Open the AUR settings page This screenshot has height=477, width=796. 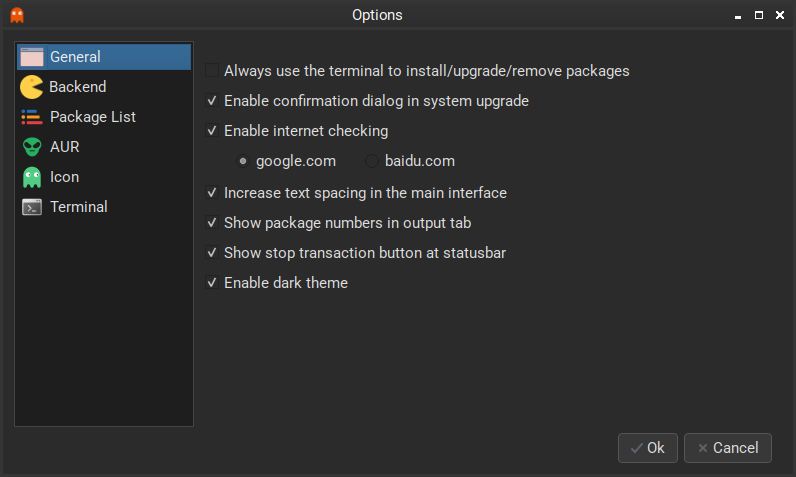(104, 147)
